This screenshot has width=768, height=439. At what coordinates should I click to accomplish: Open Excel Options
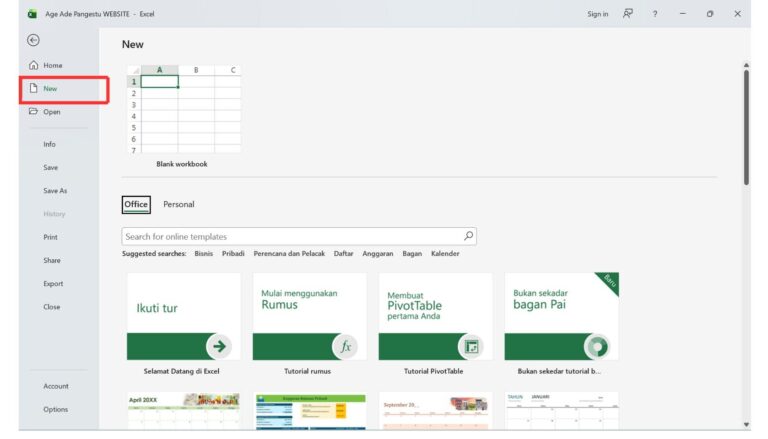(55, 409)
